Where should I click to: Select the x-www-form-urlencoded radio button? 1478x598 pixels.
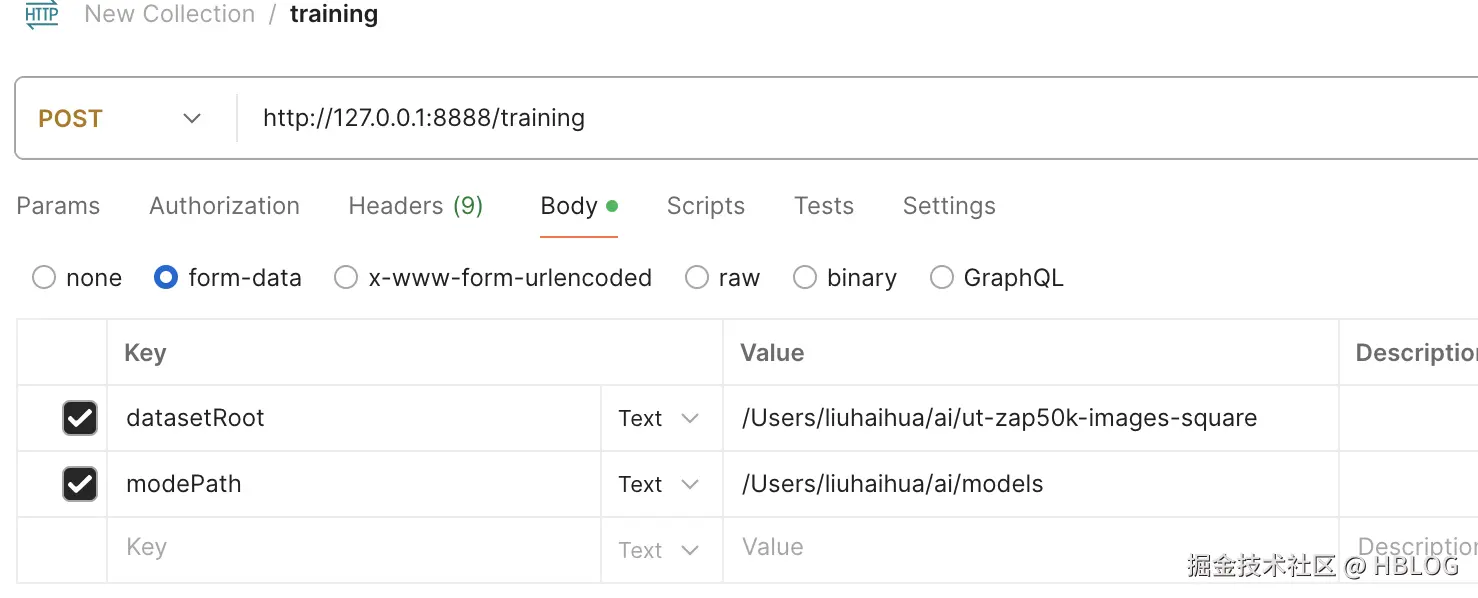click(346, 278)
